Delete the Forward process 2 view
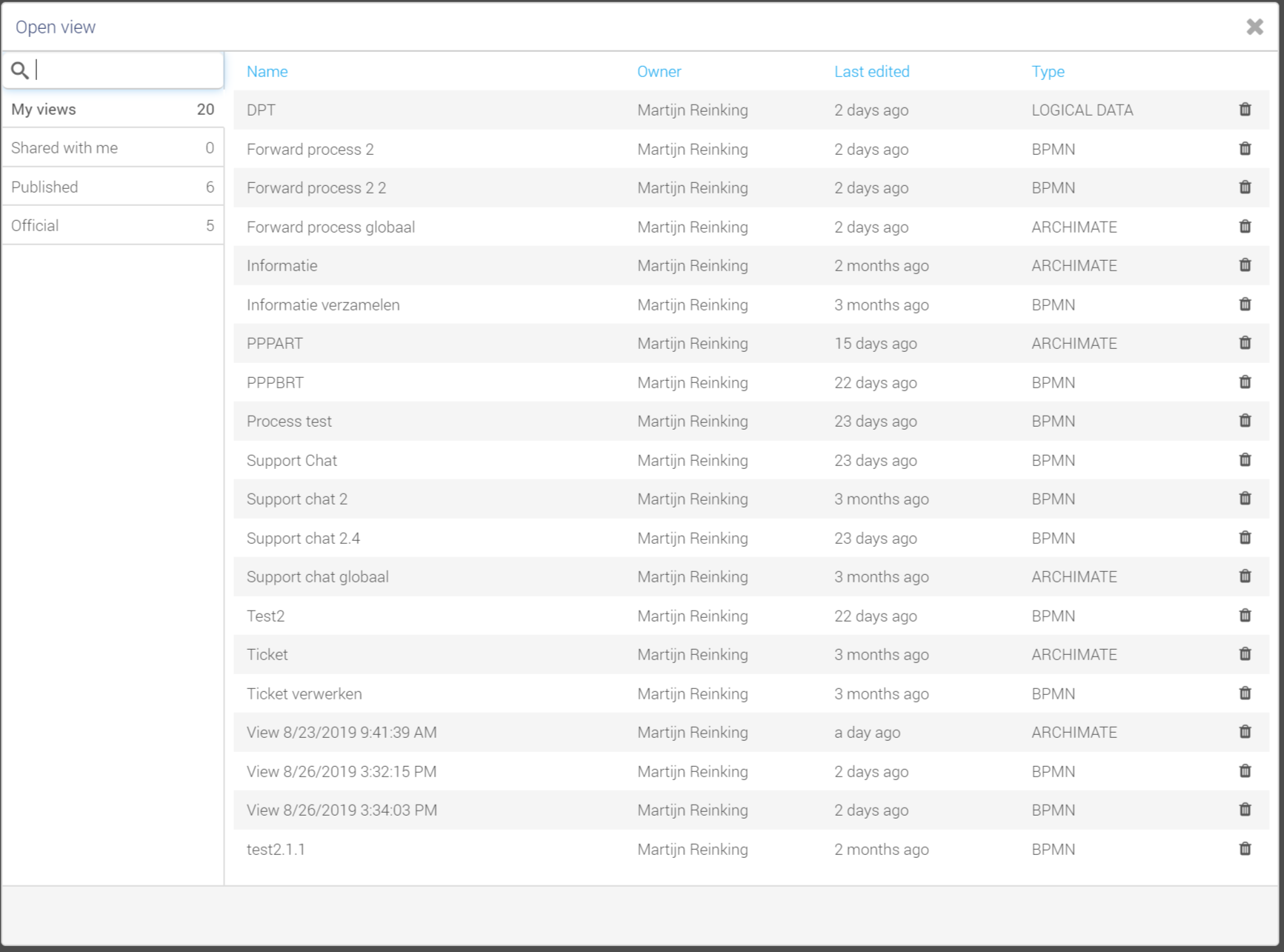The height and width of the screenshot is (952, 1284). [1245, 149]
